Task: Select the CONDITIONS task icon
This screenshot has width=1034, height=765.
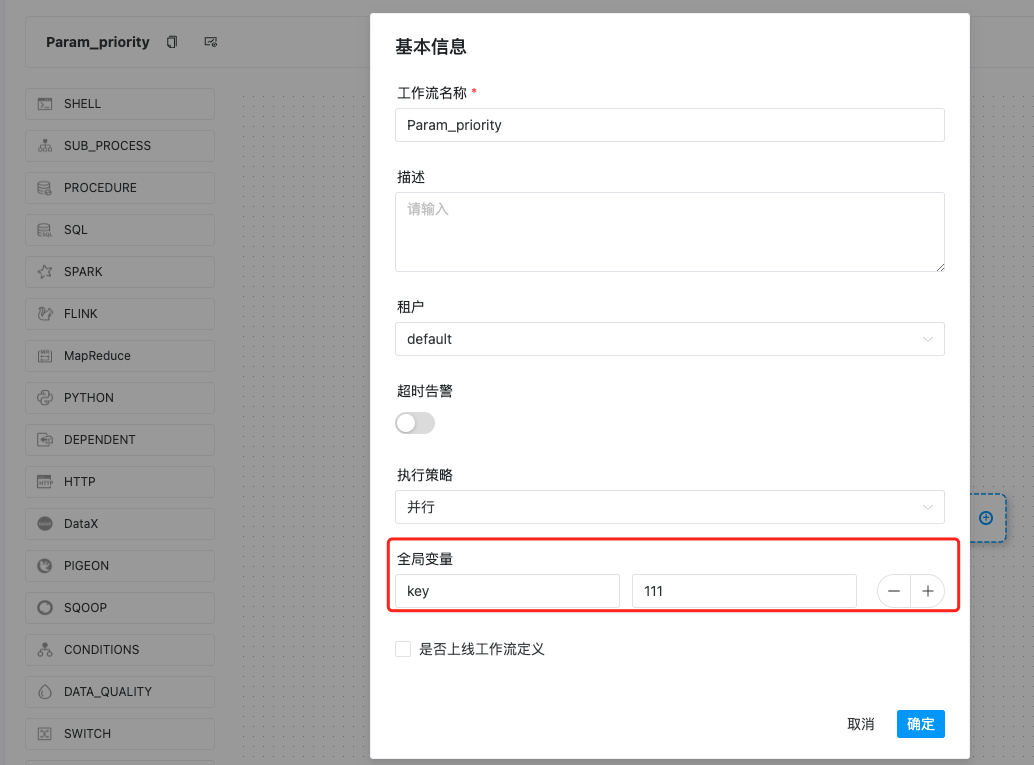Action: click(x=45, y=650)
